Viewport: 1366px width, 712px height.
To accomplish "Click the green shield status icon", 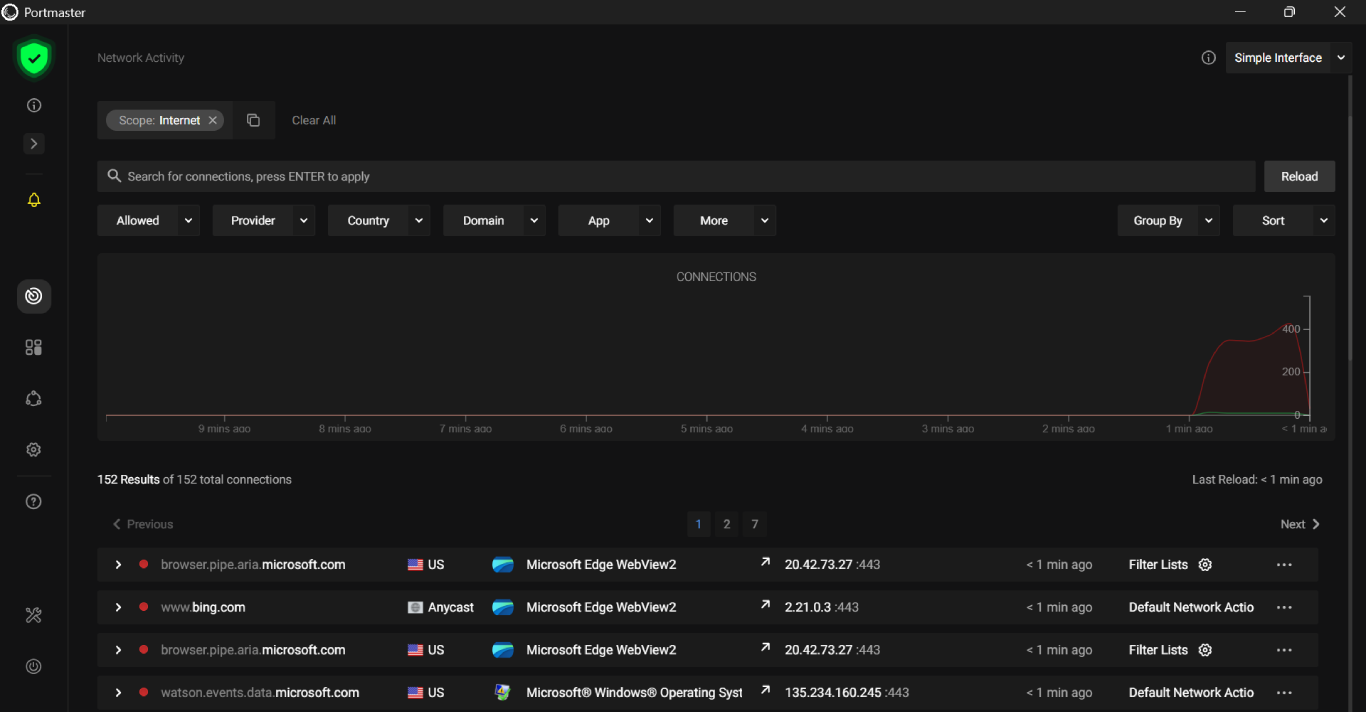I will point(34,59).
